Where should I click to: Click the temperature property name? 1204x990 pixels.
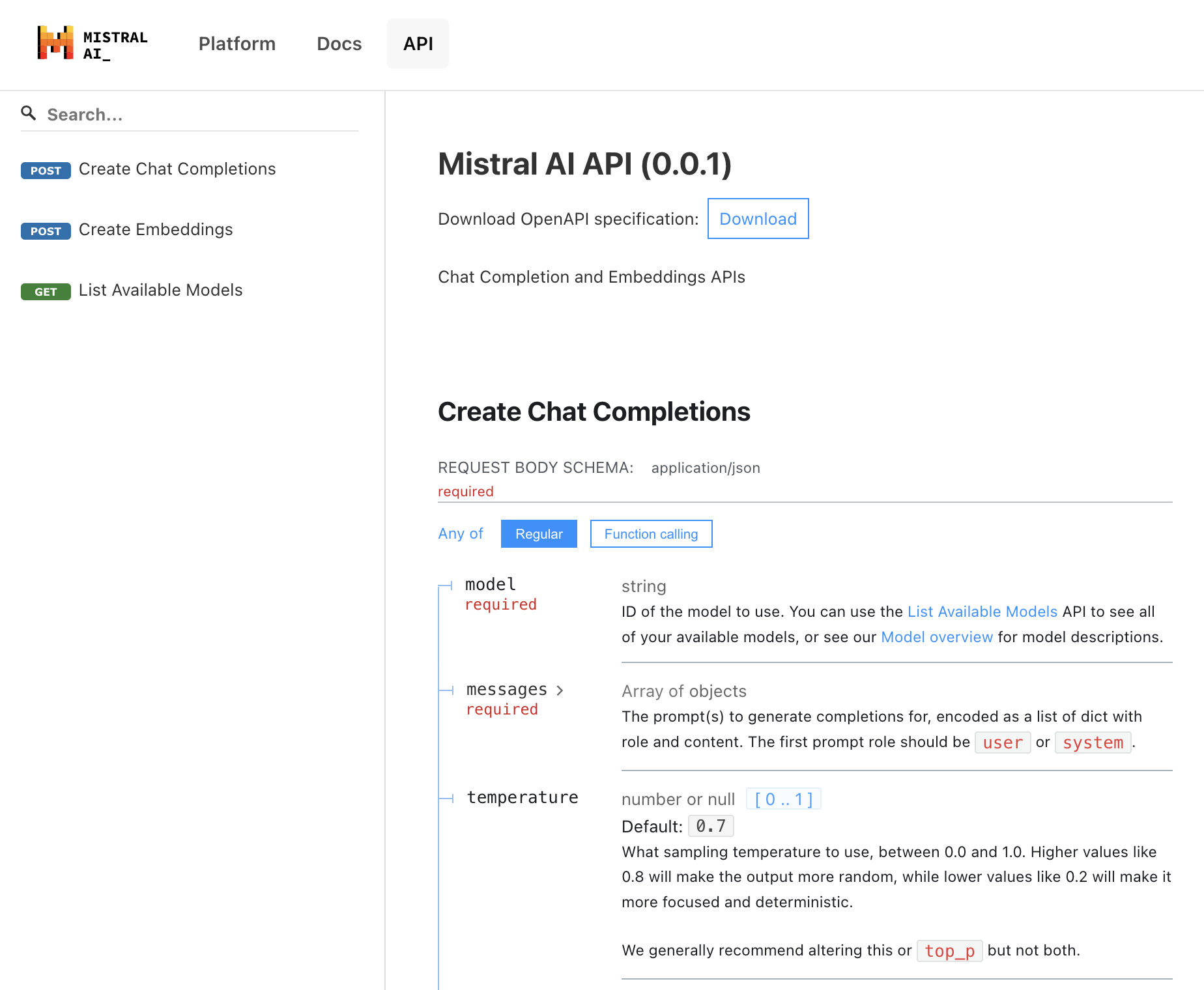523,797
